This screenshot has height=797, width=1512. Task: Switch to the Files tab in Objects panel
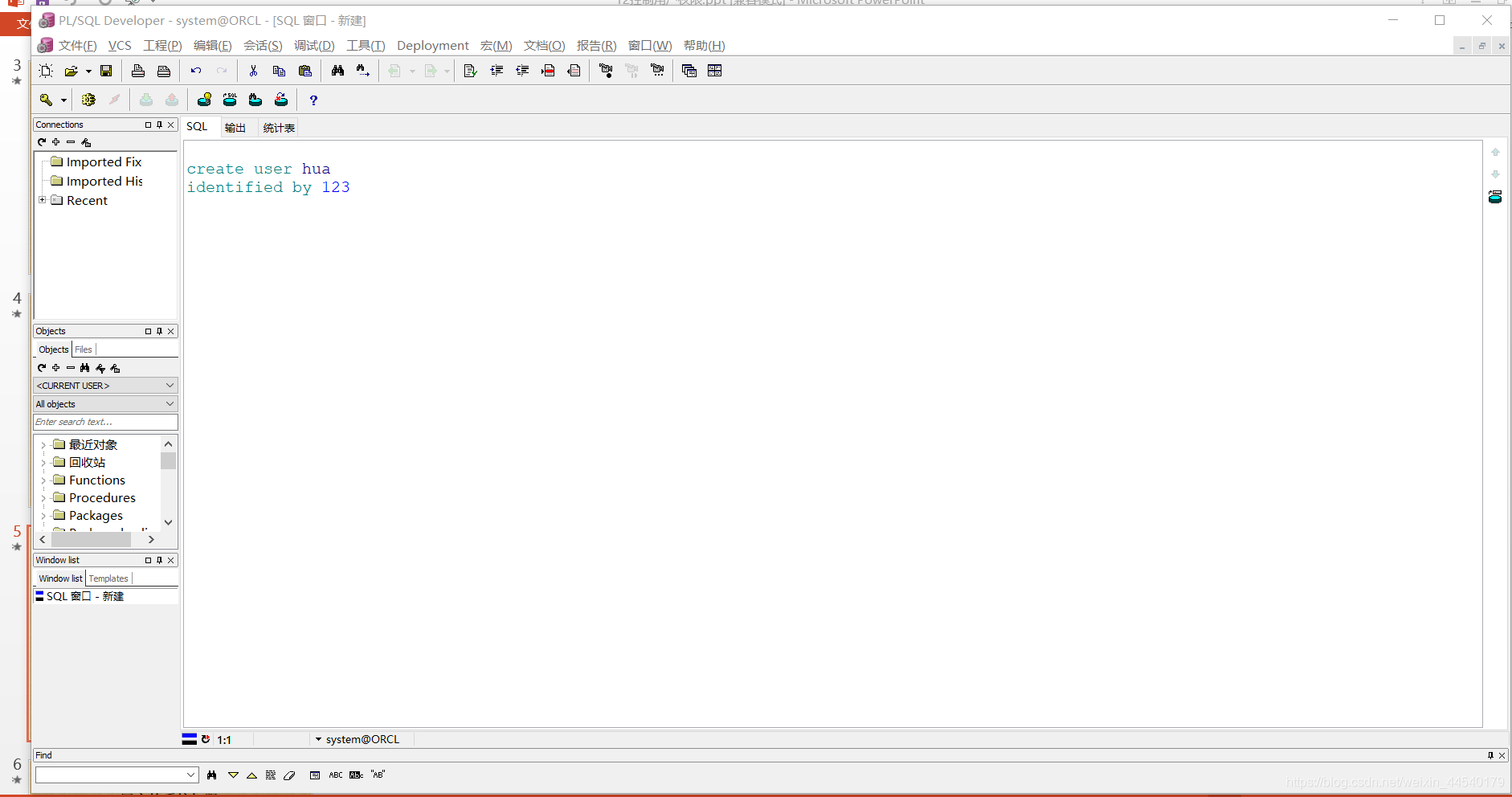coord(84,349)
